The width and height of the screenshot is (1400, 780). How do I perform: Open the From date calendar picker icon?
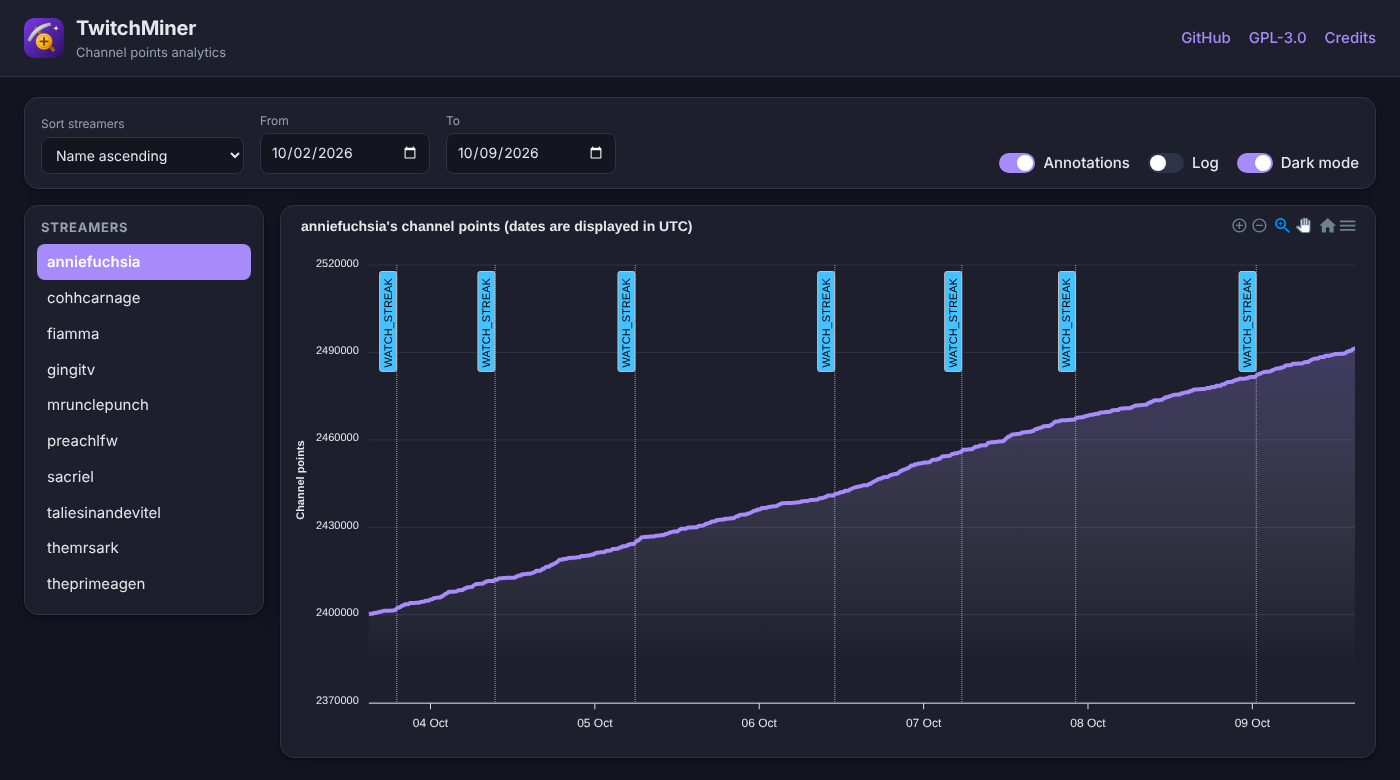coord(410,153)
